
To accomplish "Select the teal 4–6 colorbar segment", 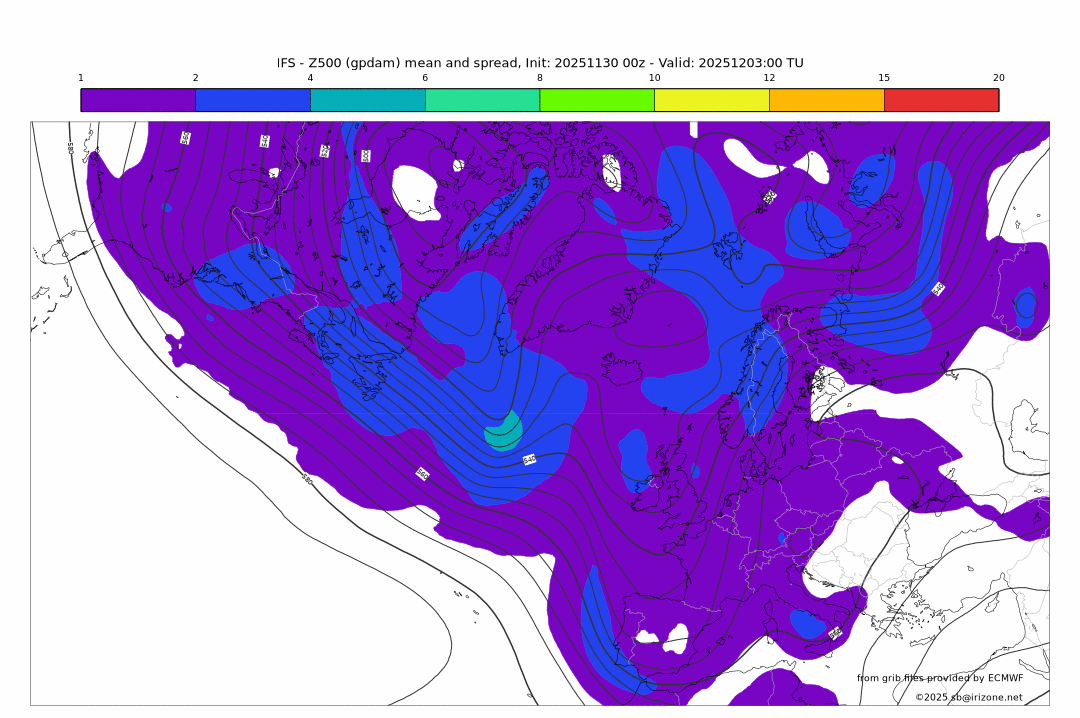I will tap(368, 100).
